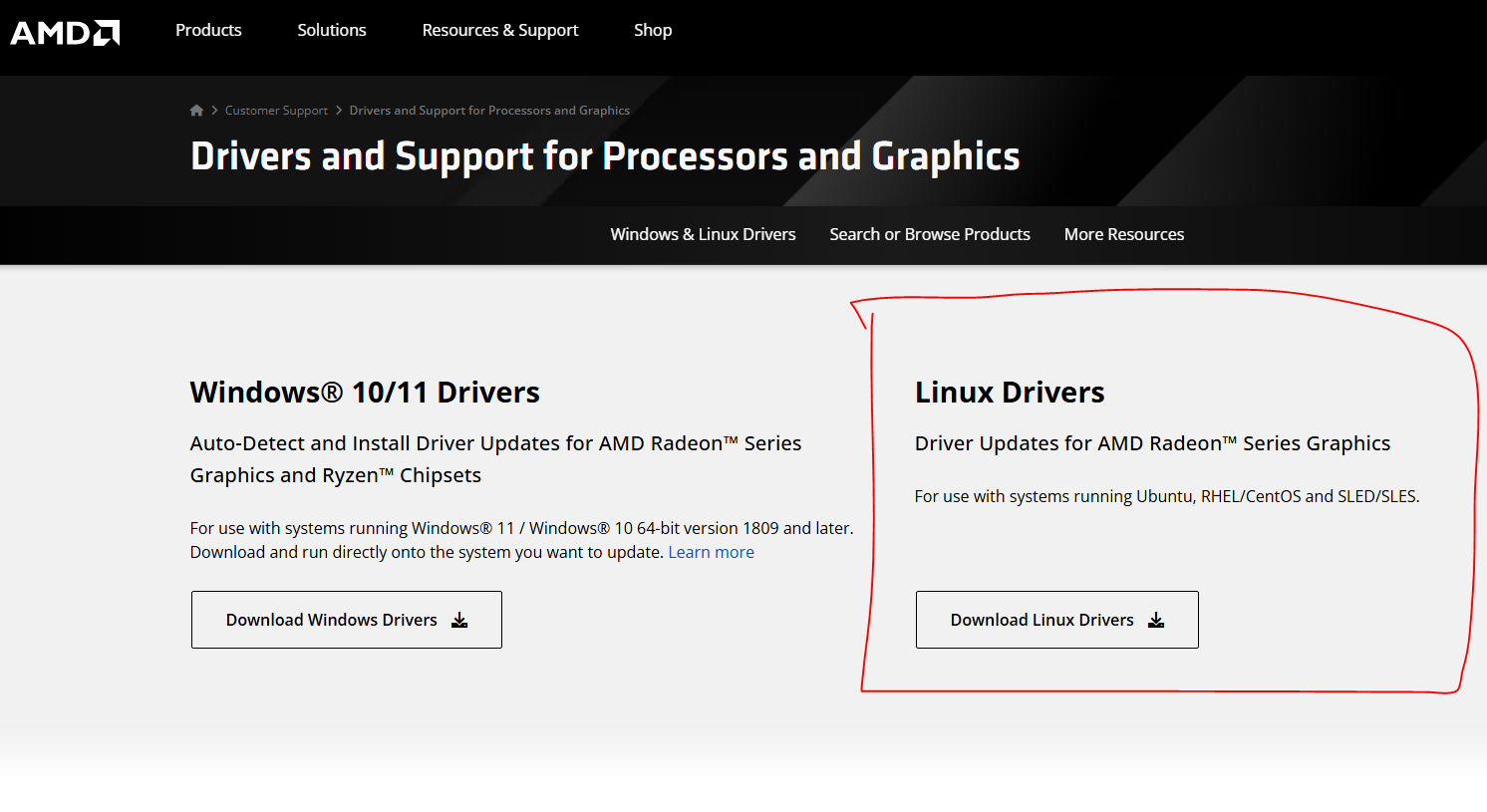The width and height of the screenshot is (1487, 812).
Task: Click the large page title heading
Action: click(x=605, y=156)
